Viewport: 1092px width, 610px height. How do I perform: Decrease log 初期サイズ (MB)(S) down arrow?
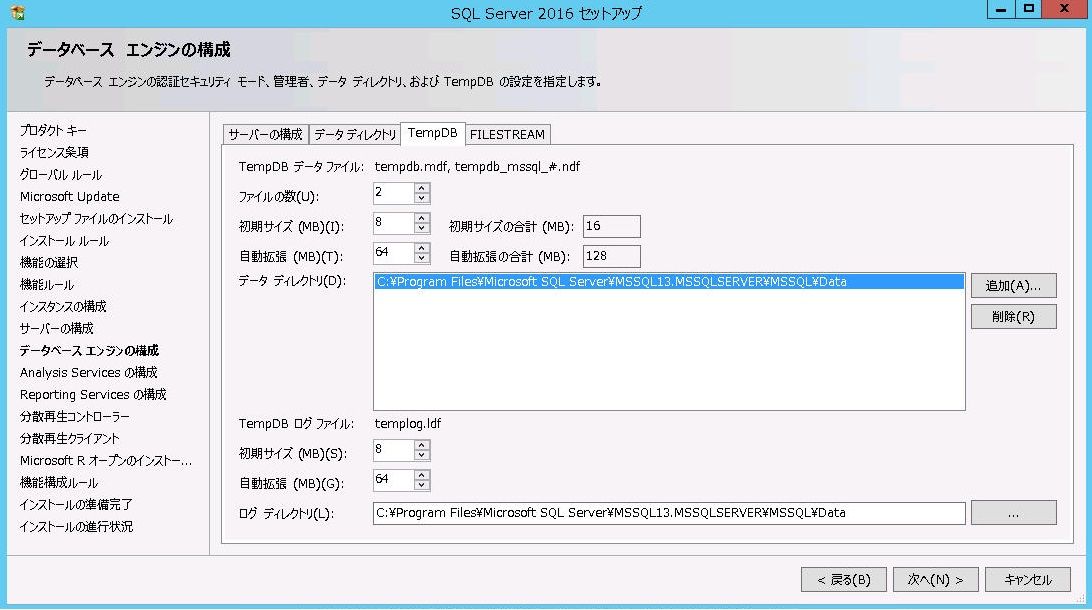tap(421, 455)
